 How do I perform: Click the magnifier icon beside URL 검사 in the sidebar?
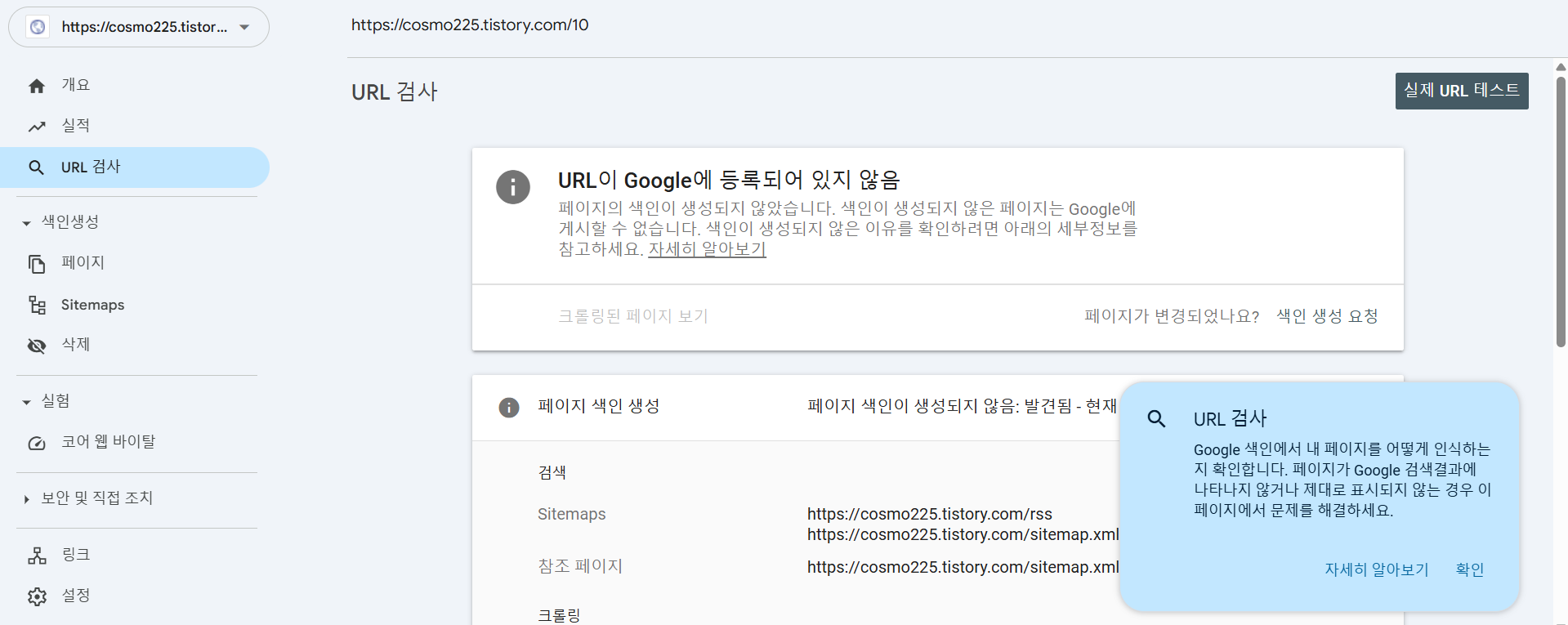(x=36, y=167)
